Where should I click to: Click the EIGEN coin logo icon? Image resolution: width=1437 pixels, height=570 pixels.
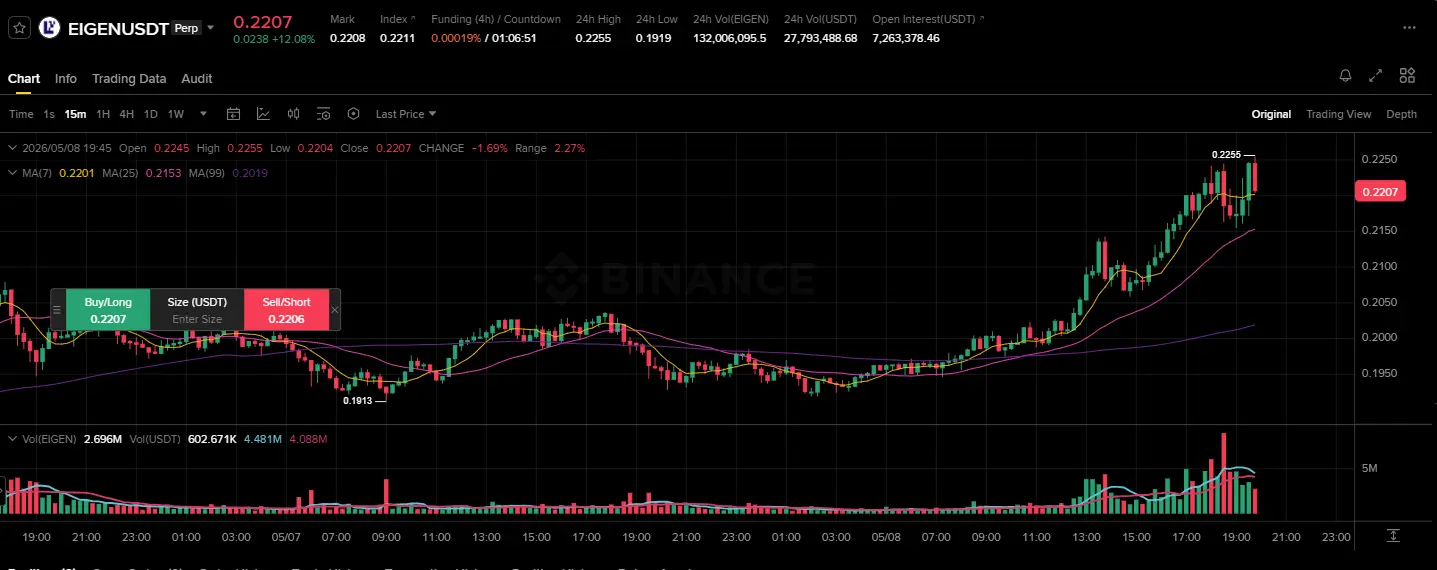coord(49,28)
